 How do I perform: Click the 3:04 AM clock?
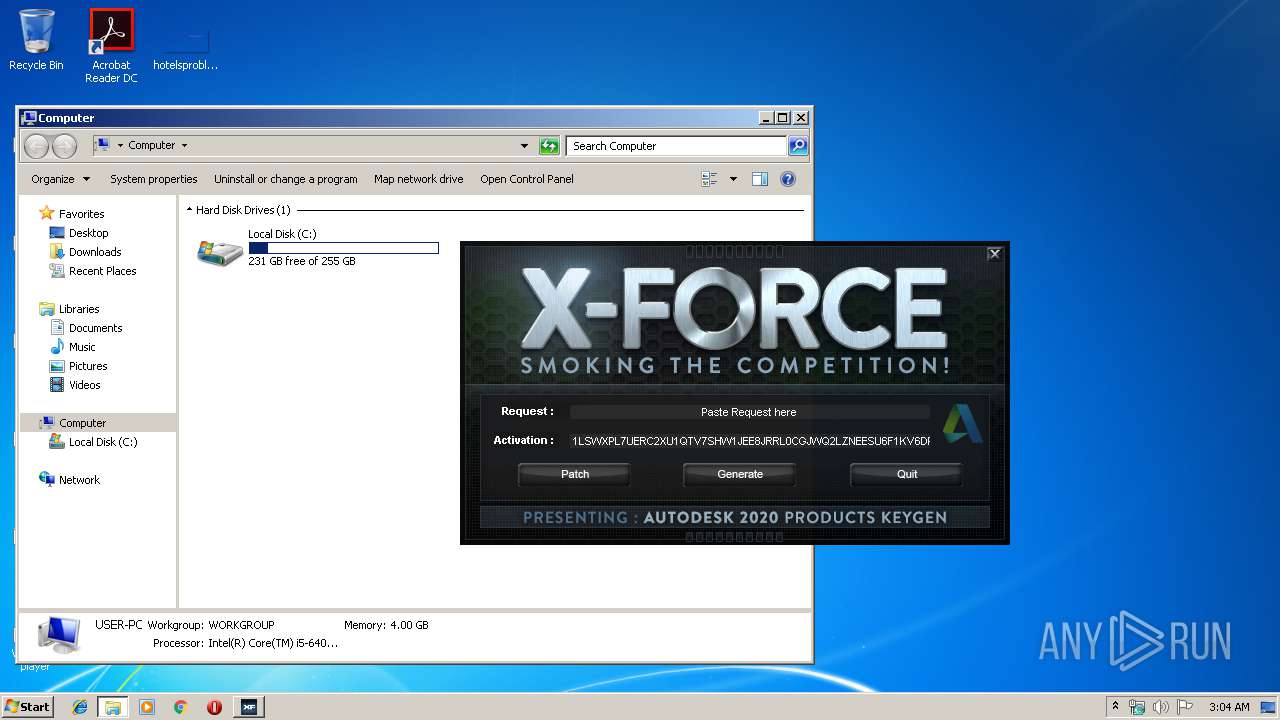(1229, 707)
